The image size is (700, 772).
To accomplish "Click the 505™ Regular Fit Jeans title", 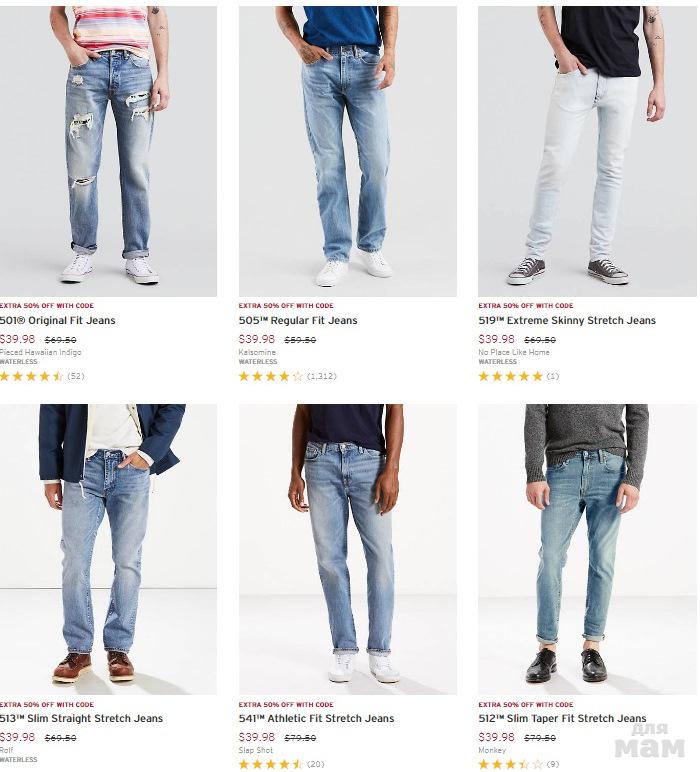I will (x=298, y=321).
